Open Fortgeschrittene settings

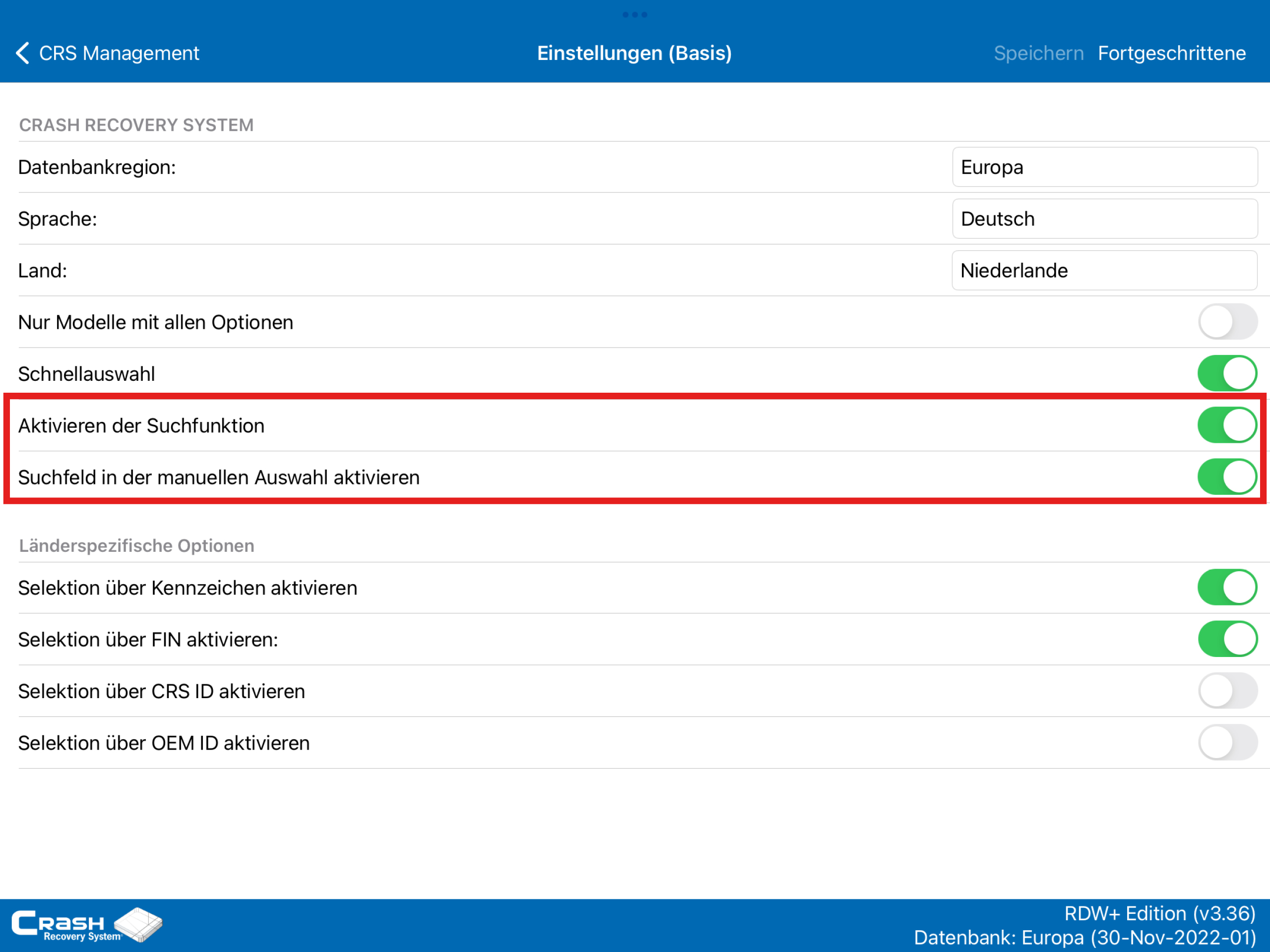1172,54
